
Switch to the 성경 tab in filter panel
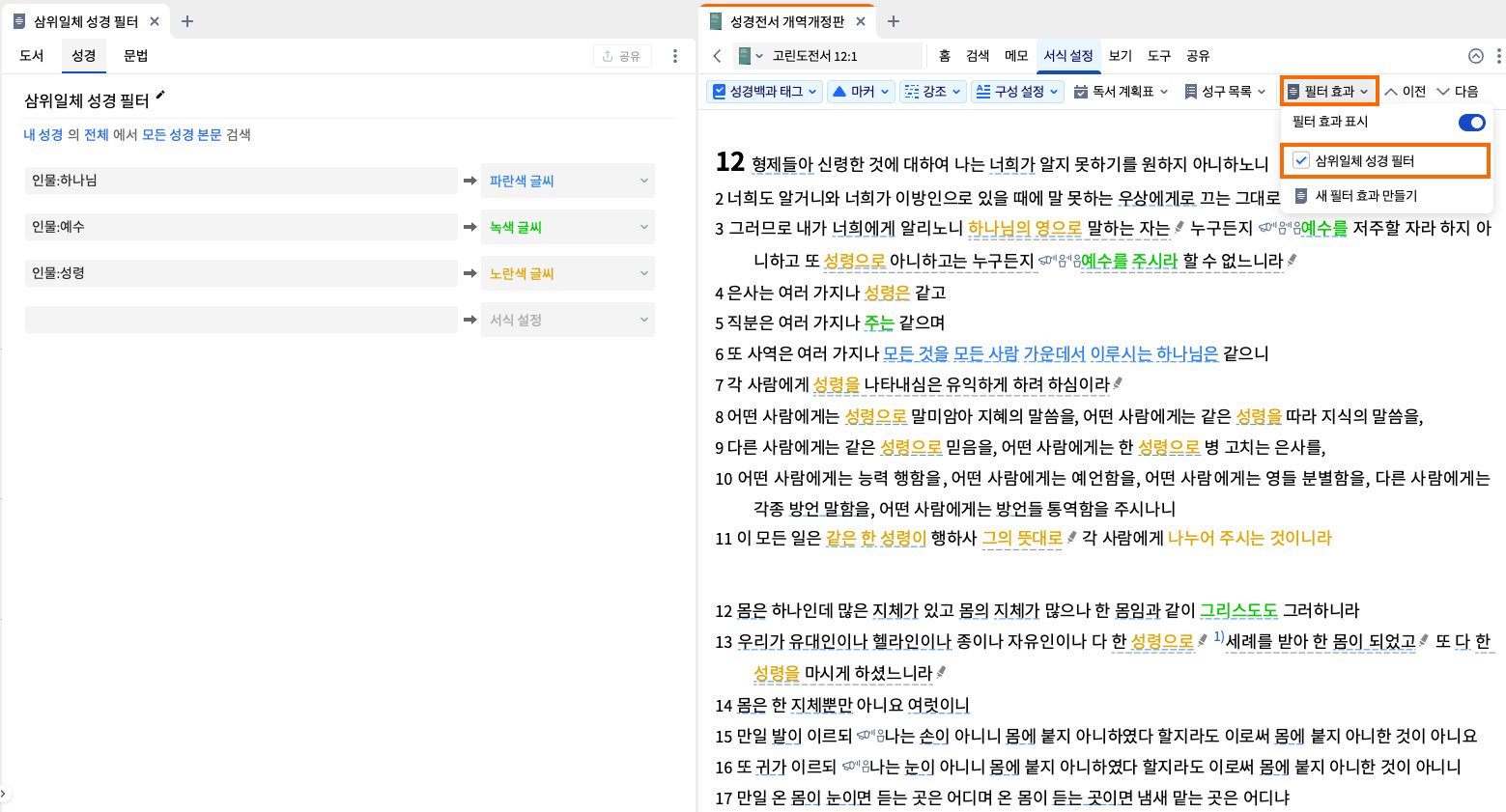tap(84, 56)
